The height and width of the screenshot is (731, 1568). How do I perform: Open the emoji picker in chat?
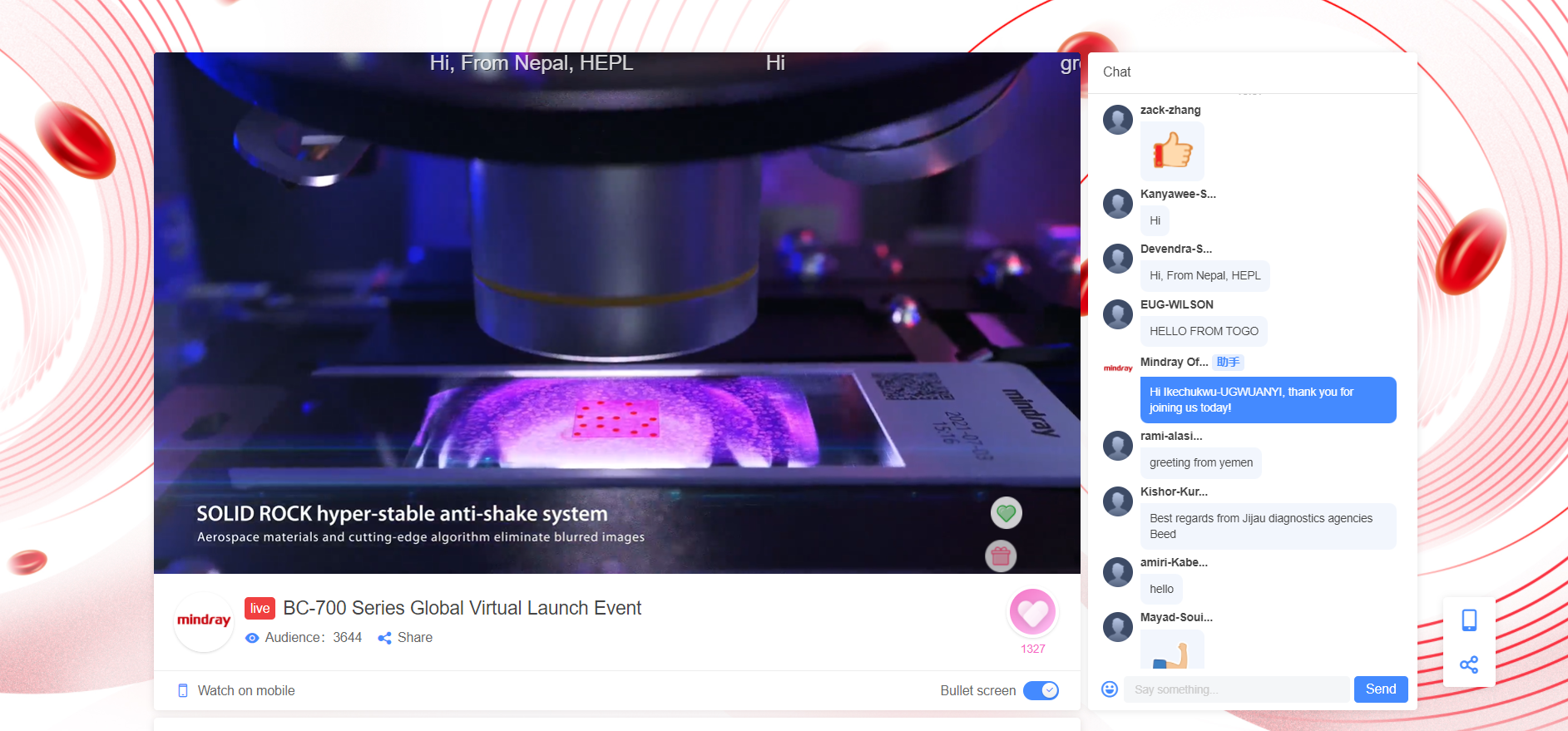(x=1109, y=689)
